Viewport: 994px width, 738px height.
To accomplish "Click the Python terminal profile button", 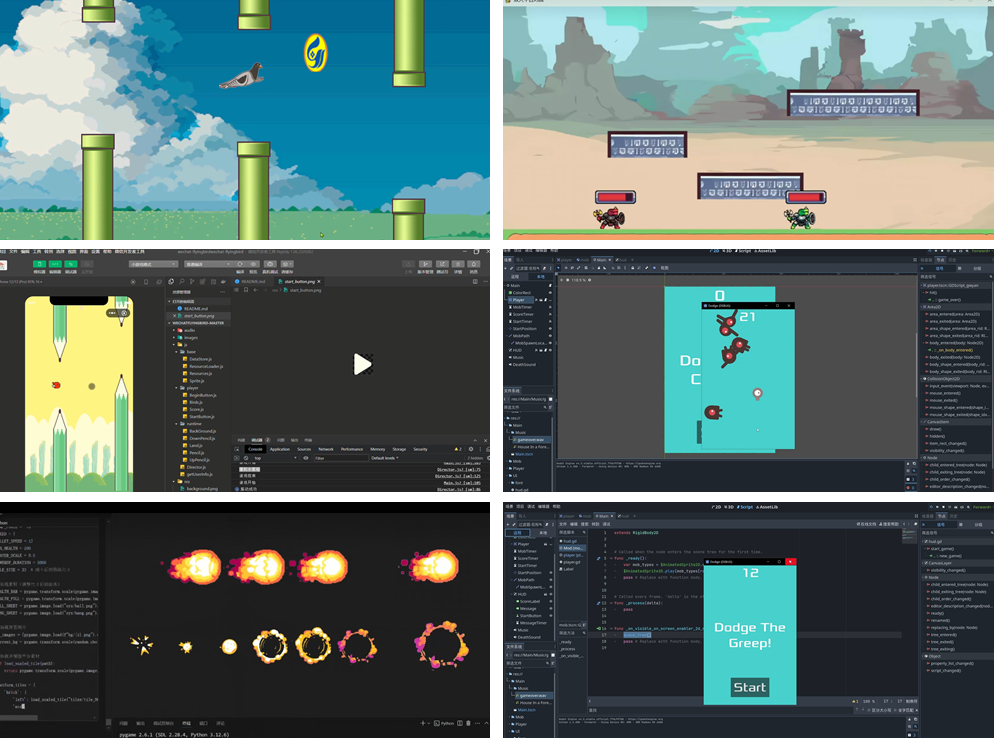I will click(444, 723).
